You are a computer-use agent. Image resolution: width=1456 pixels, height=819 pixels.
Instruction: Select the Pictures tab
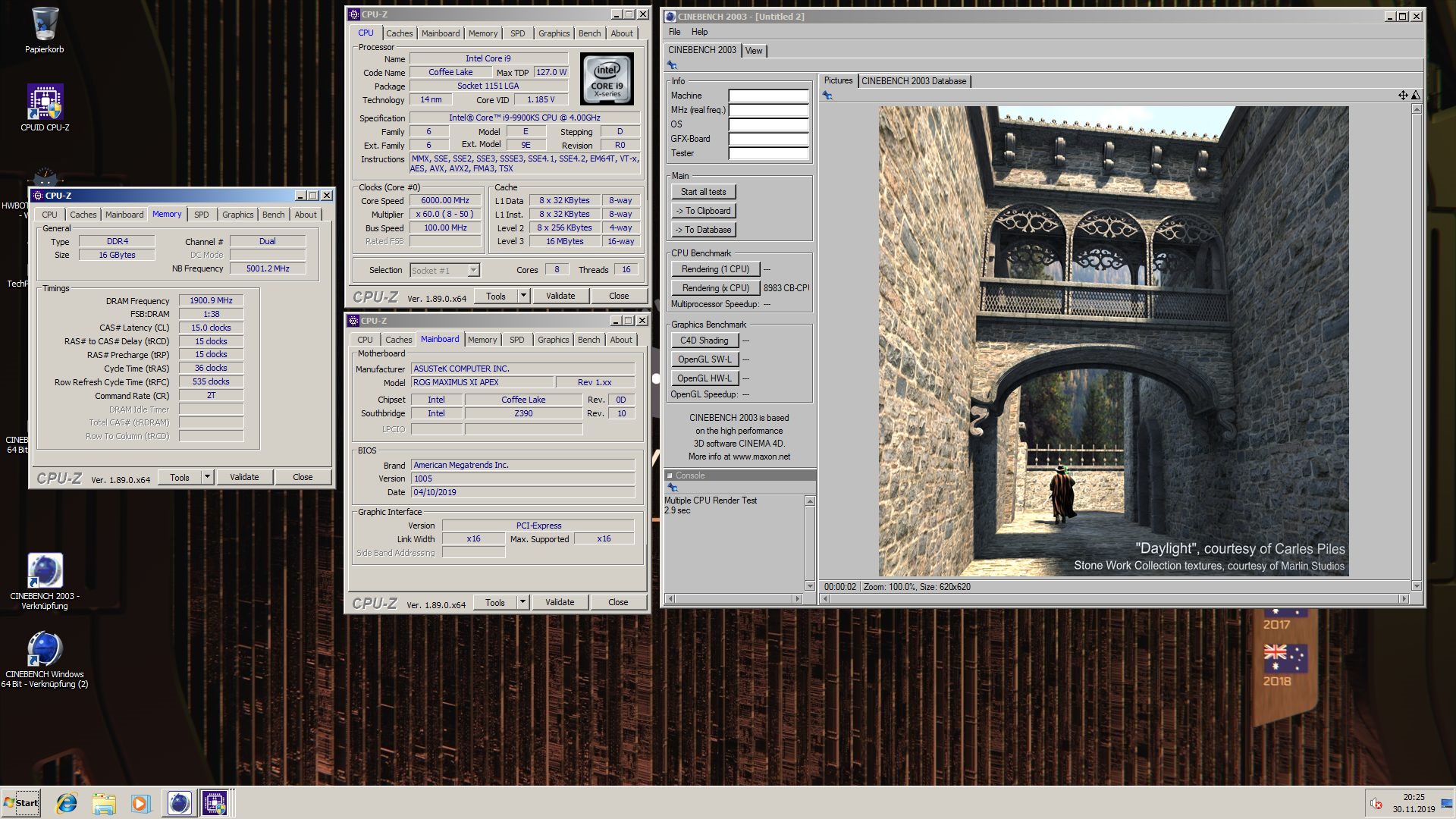click(838, 80)
